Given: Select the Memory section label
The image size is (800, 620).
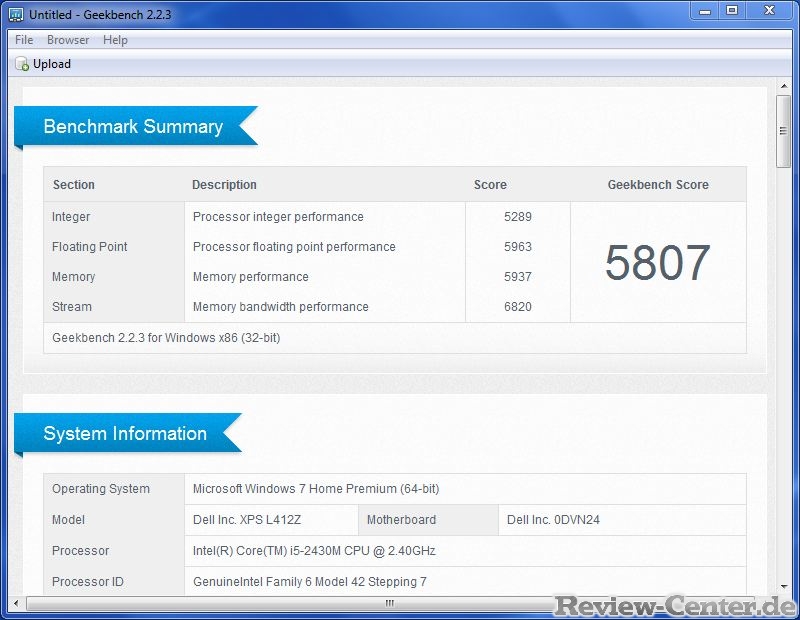Looking at the screenshot, I should 73,277.
